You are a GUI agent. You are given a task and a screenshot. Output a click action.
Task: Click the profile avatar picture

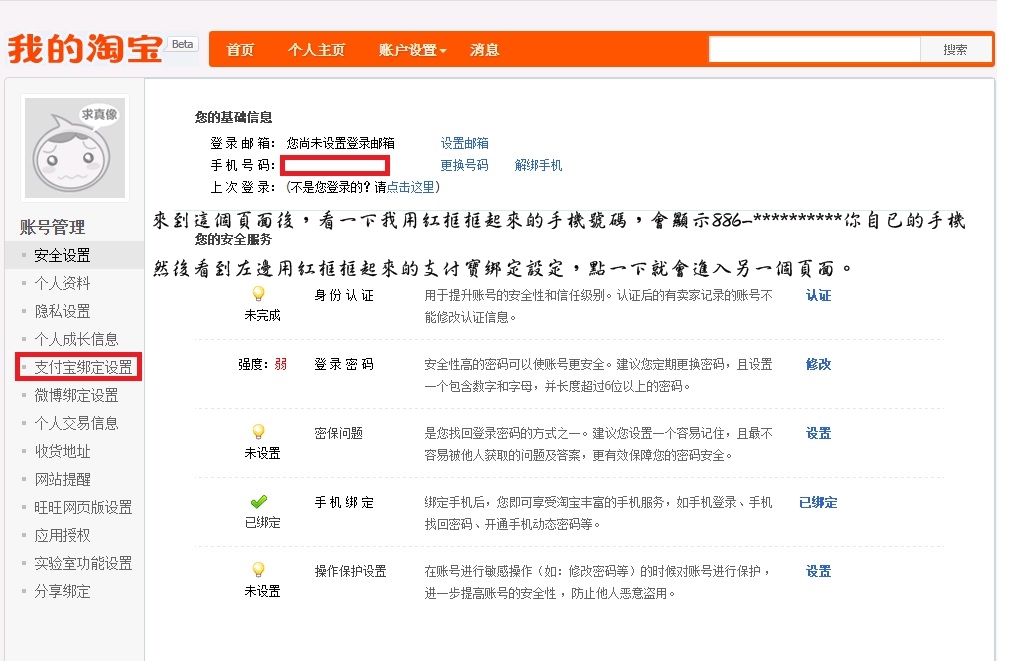[x=75, y=149]
